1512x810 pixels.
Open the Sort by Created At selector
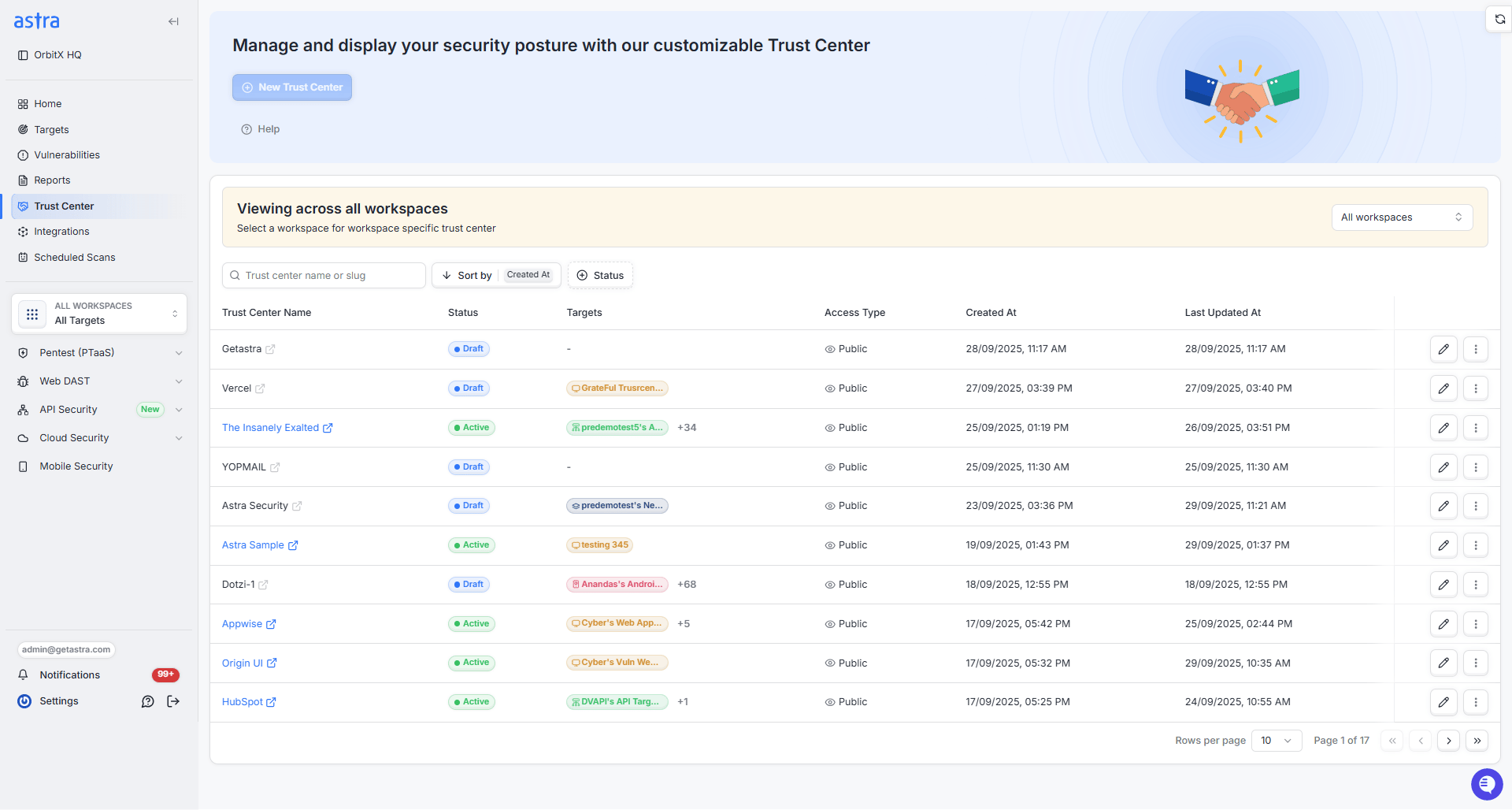496,275
